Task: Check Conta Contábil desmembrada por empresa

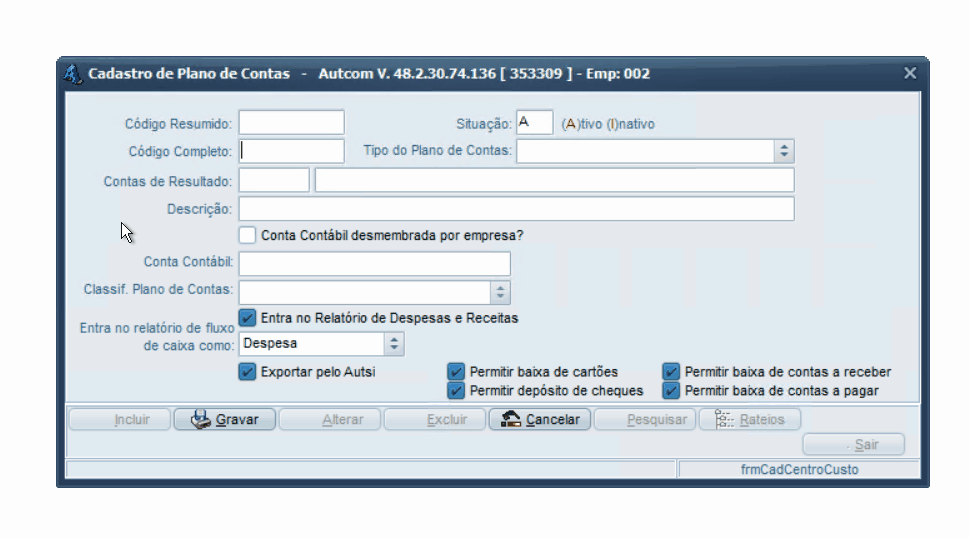Action: pyautogui.click(x=247, y=235)
